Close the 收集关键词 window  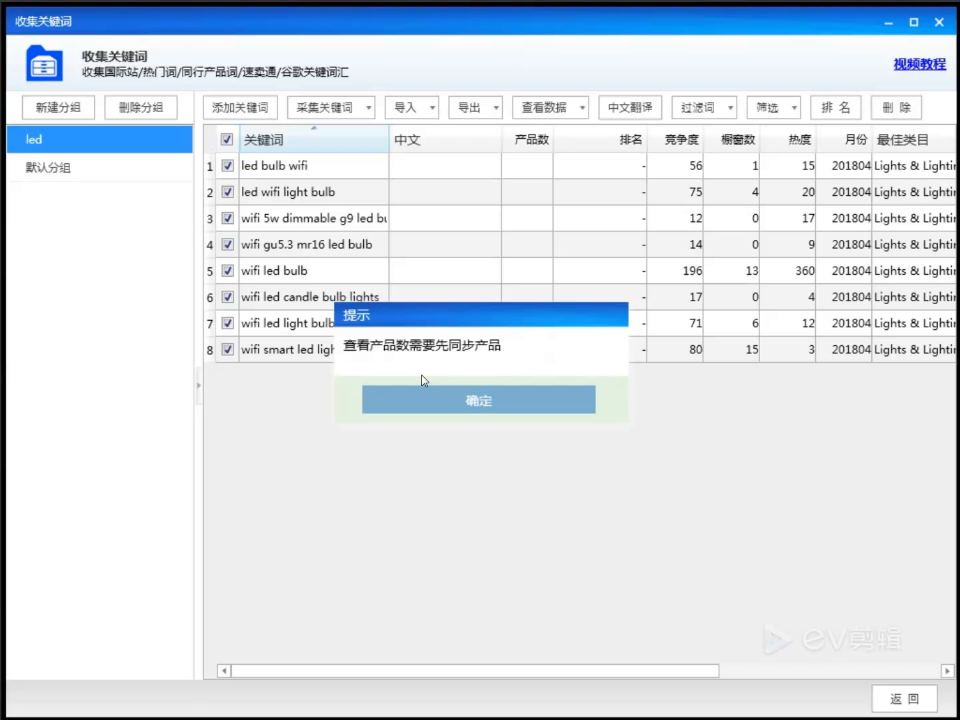point(939,22)
